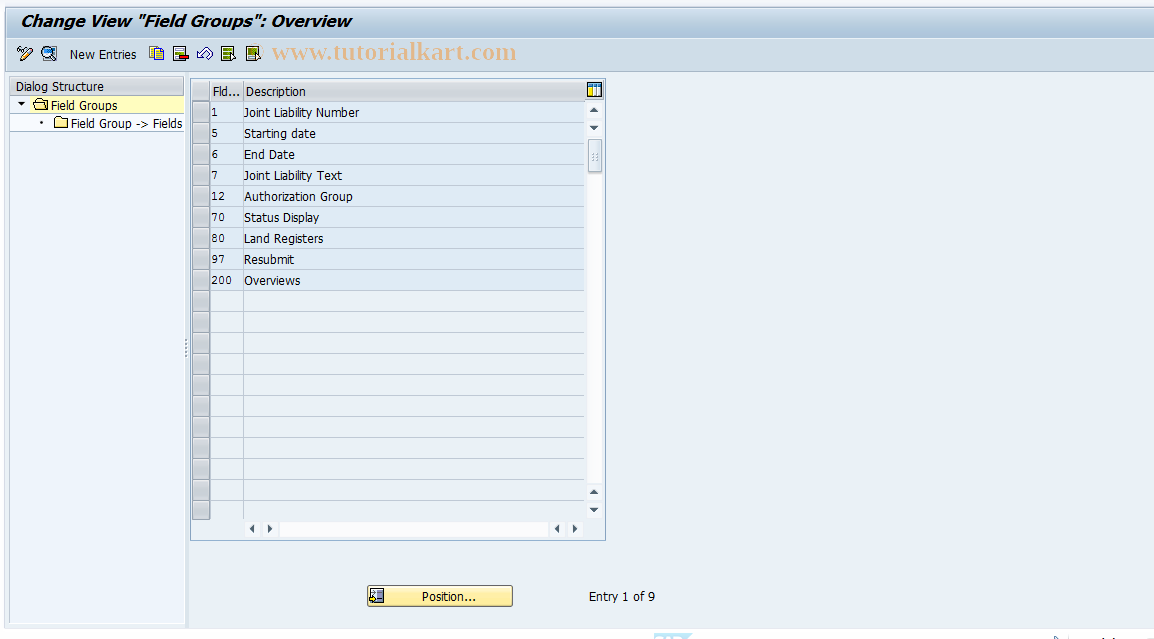Image resolution: width=1154 pixels, height=639 pixels.
Task: Collapse the Field Groups tree node
Action: coord(21,105)
